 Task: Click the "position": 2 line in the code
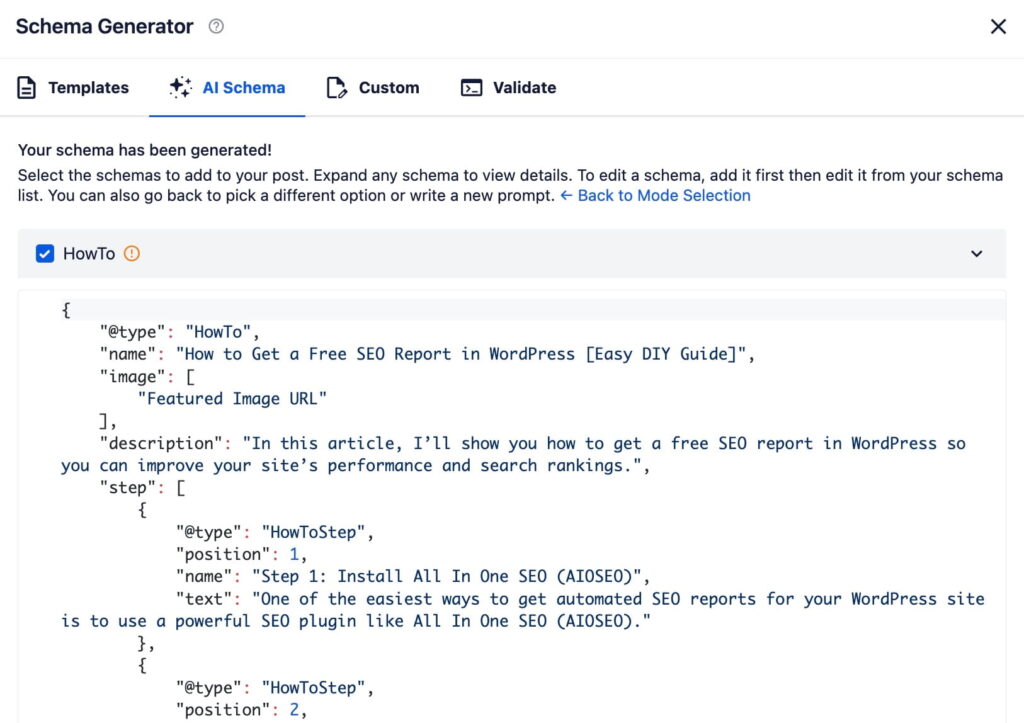pyautogui.click(x=241, y=710)
